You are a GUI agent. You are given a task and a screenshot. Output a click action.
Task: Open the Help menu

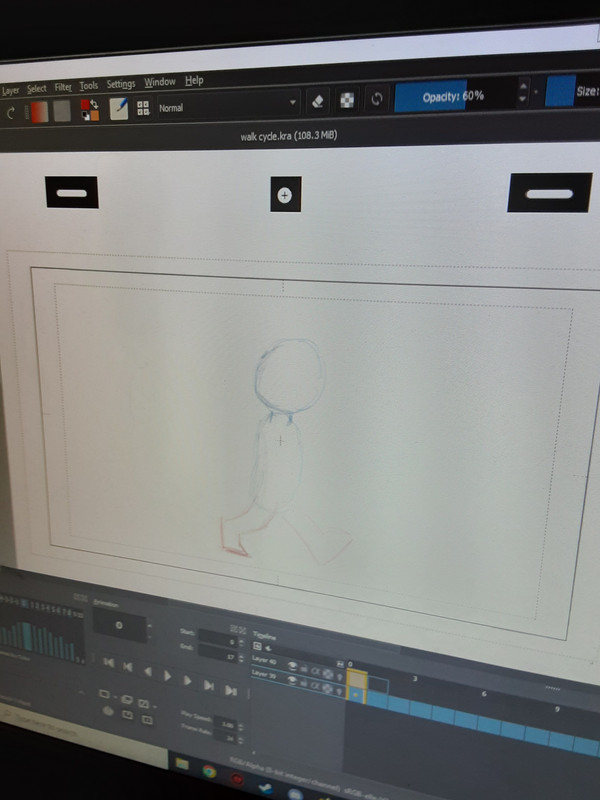tap(194, 80)
